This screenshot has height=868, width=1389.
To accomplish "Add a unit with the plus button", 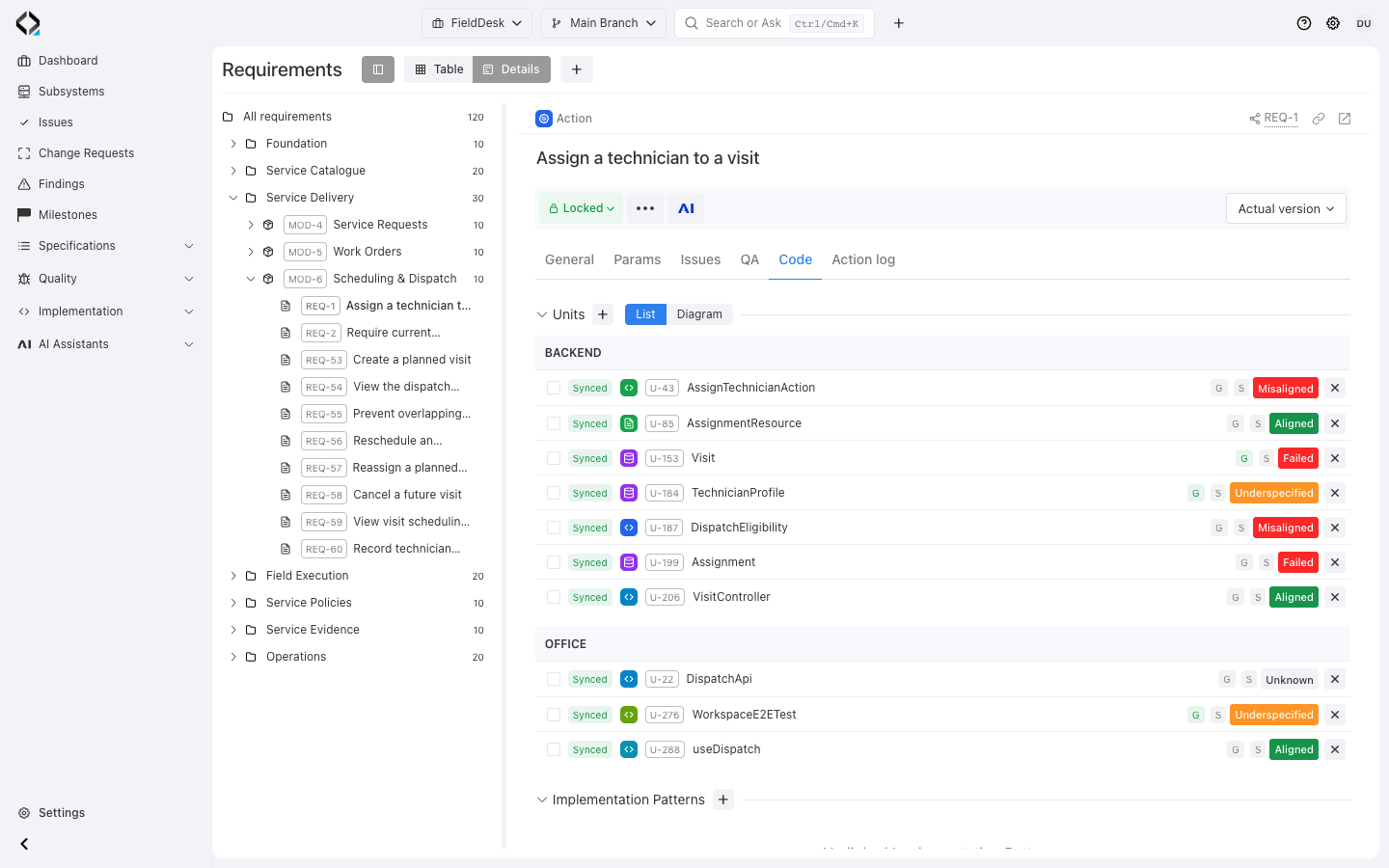I will 603,314.
